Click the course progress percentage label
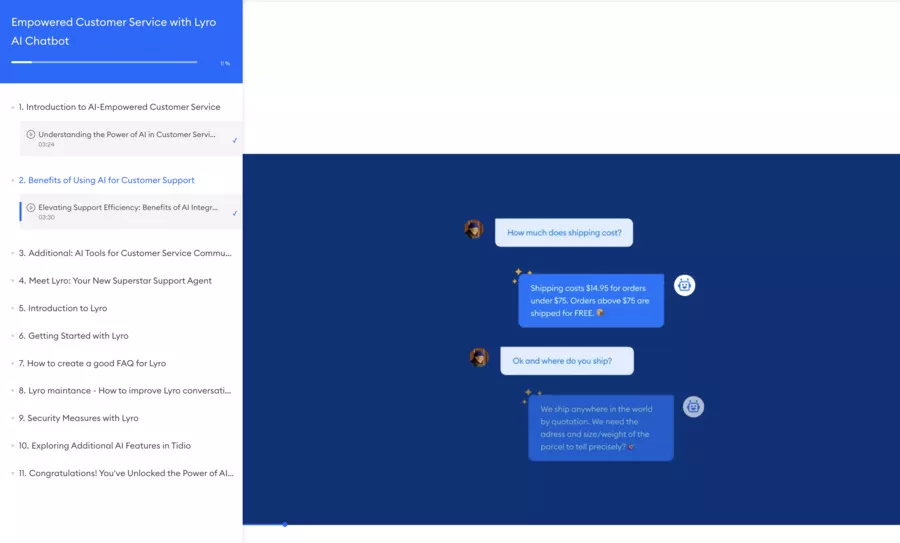The width and height of the screenshot is (900, 543). click(225, 63)
